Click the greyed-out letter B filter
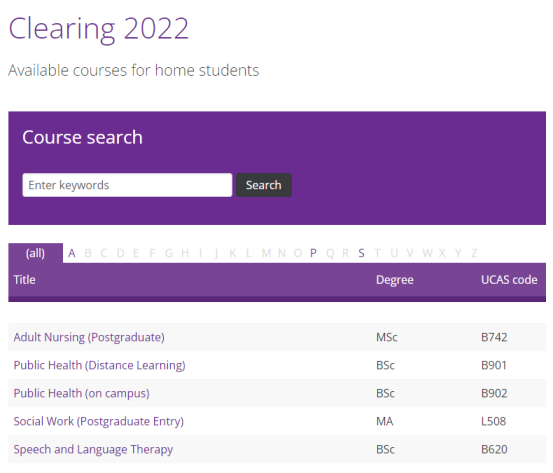The image size is (553, 473). [x=88, y=253]
